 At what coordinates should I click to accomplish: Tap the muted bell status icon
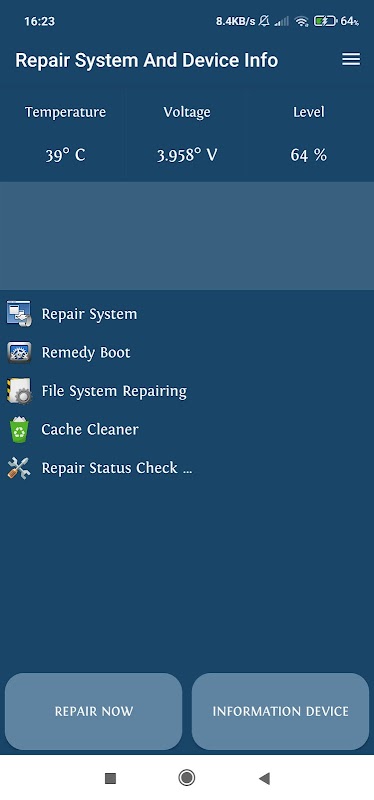pos(264,21)
